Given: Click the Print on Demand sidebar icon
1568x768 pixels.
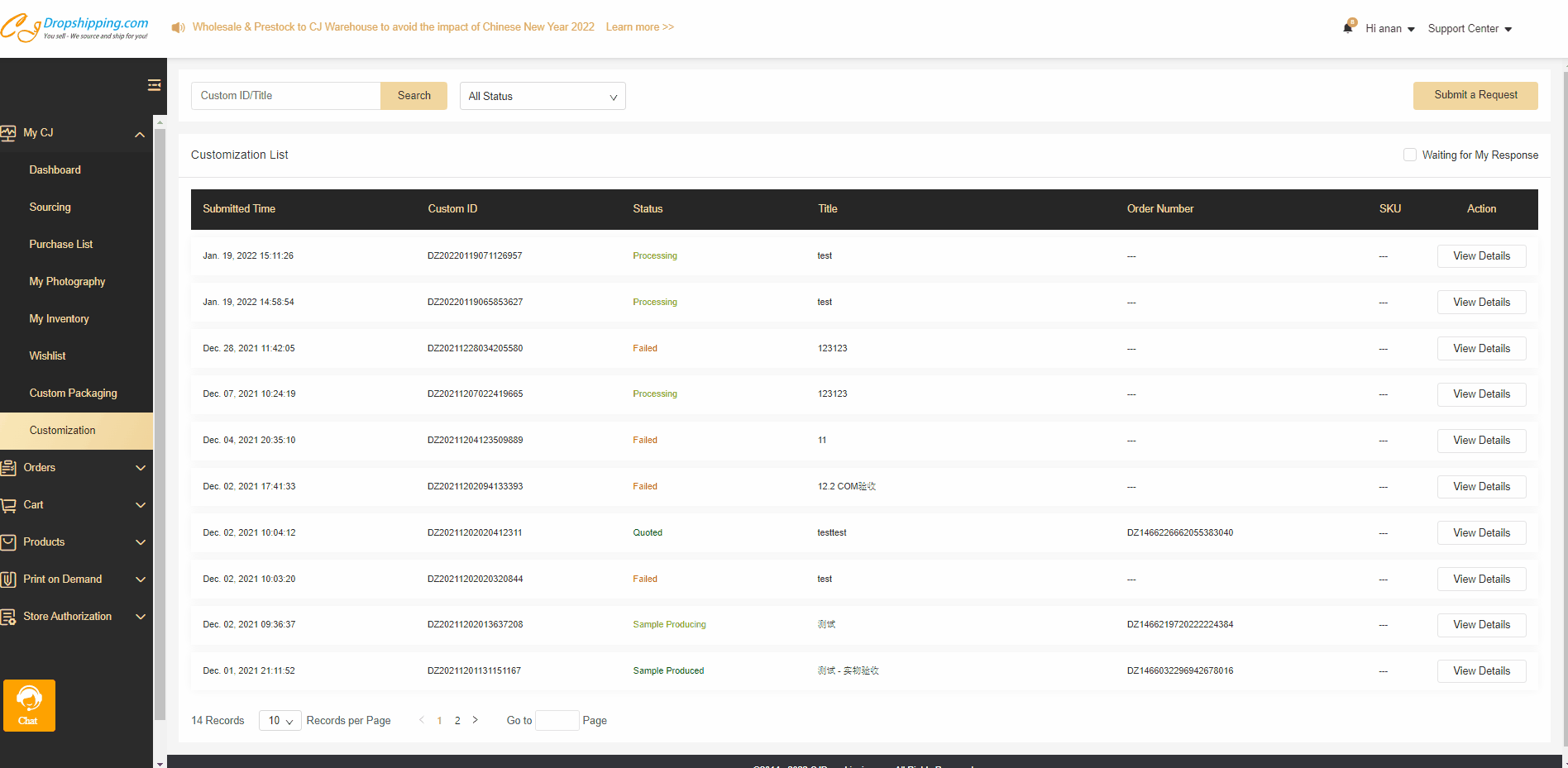Looking at the screenshot, I should pos(9,580).
